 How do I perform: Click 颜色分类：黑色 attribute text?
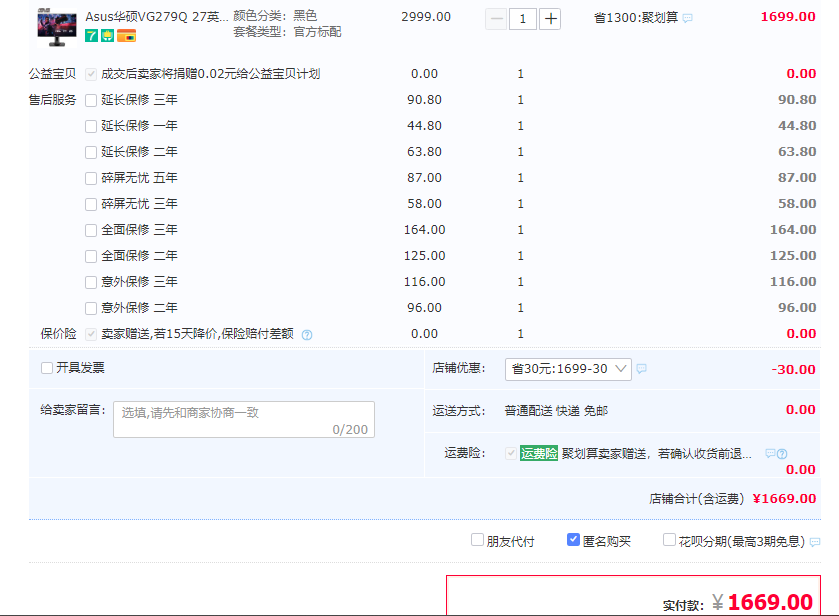(275, 16)
